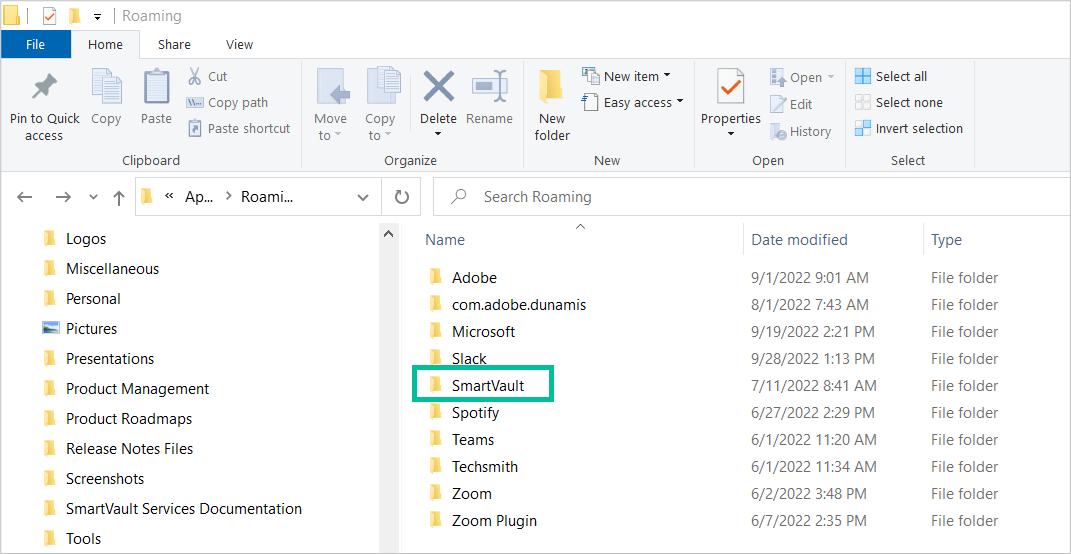Click the Open ribbon command
Viewport: 1071px width, 554px height.
pyautogui.click(x=802, y=77)
